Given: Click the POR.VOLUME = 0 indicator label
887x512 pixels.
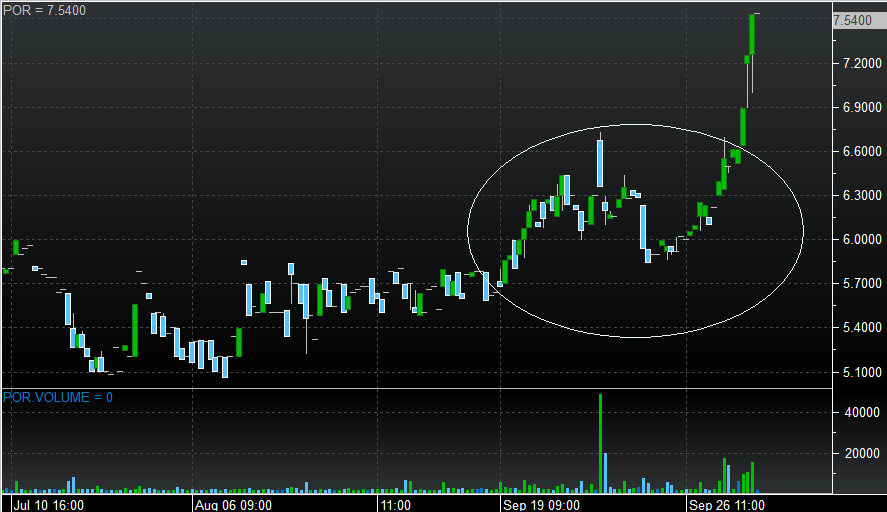Looking at the screenshot, I should click(x=58, y=397).
